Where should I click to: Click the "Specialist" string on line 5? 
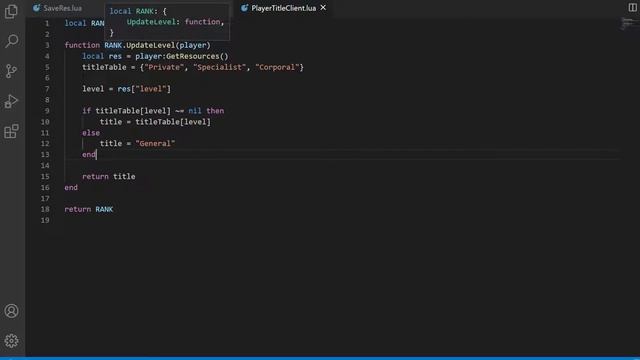[220, 67]
